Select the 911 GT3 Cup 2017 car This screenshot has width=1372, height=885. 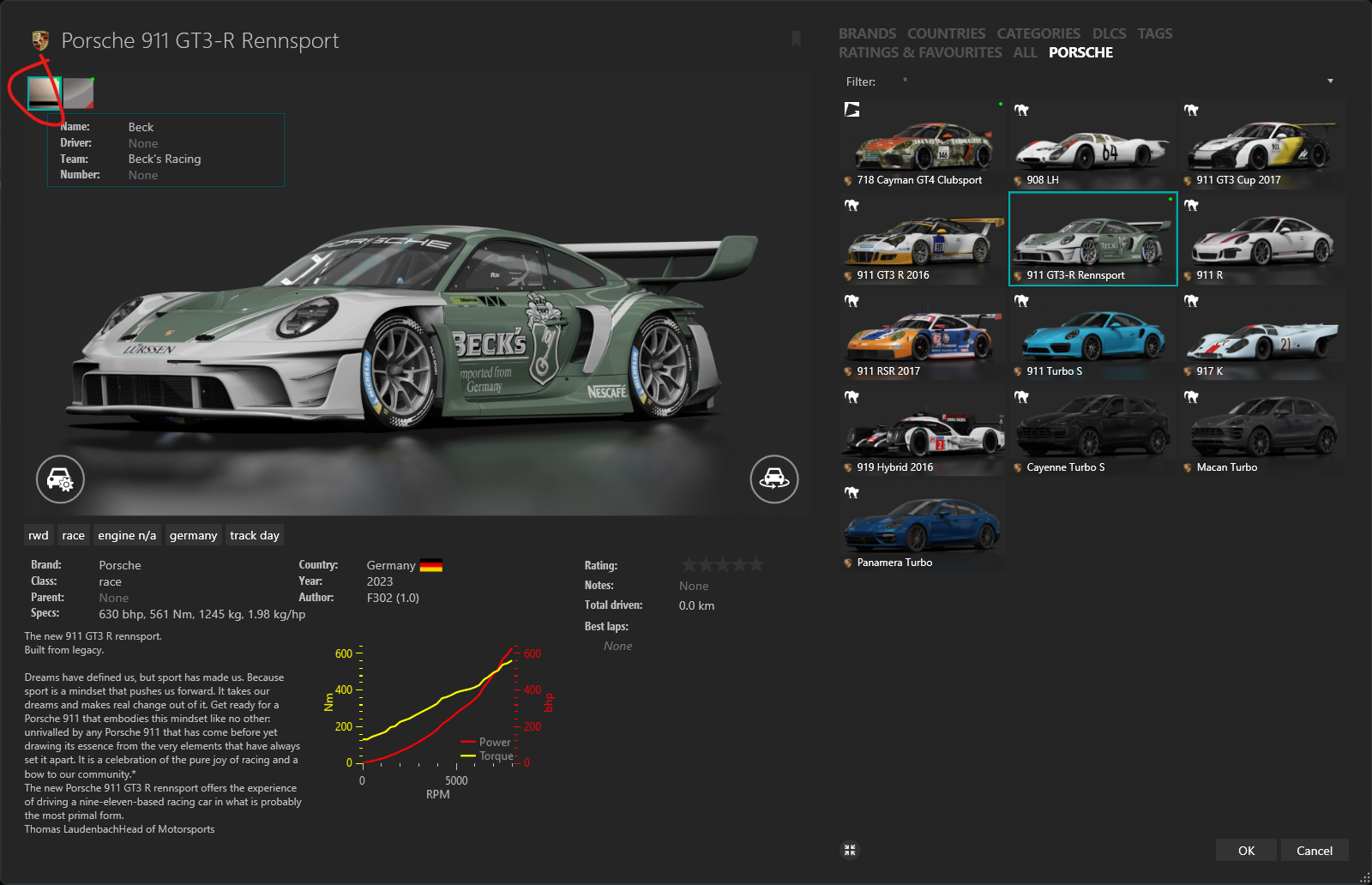(x=1262, y=143)
